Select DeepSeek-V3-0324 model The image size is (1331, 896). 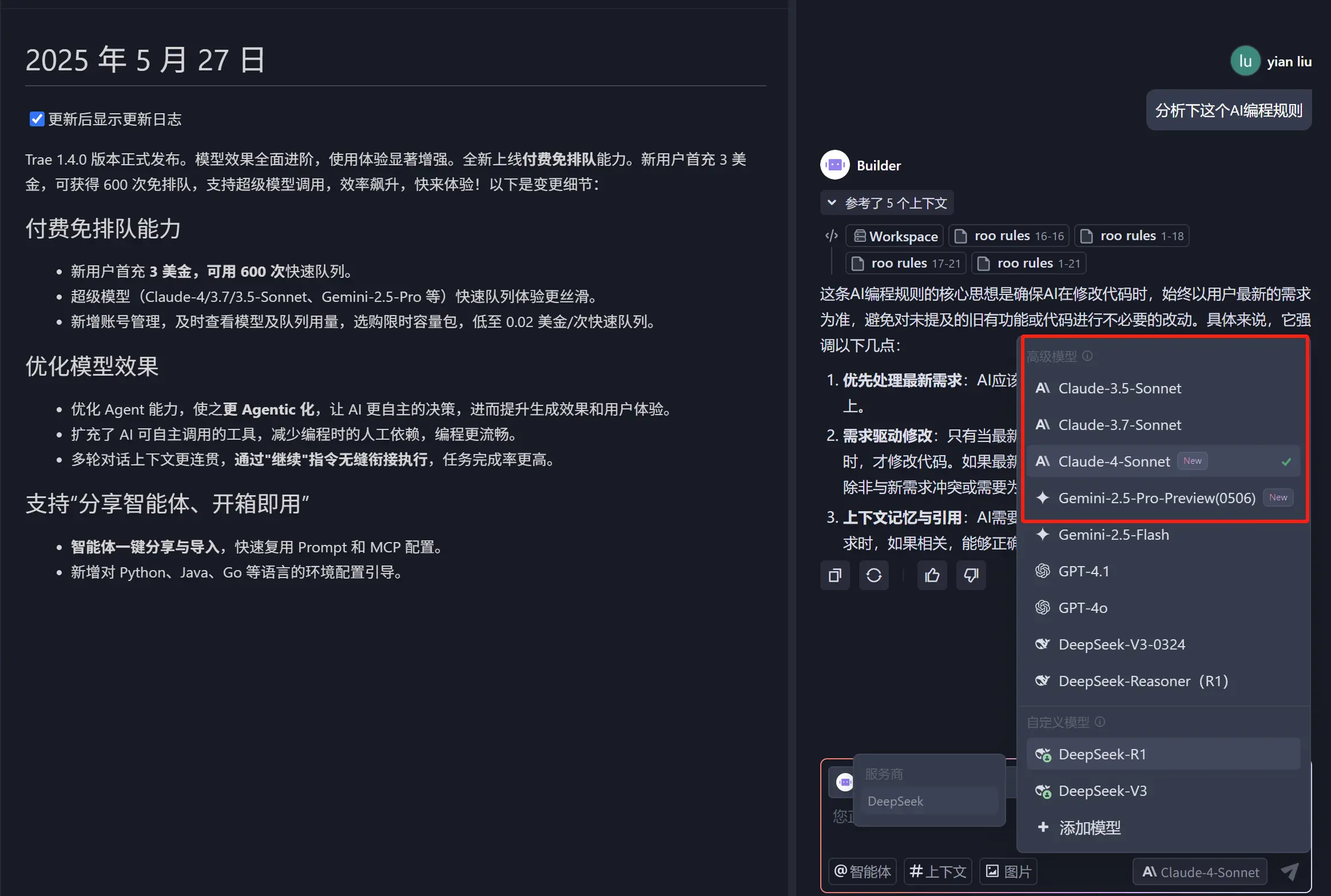[x=1163, y=644]
